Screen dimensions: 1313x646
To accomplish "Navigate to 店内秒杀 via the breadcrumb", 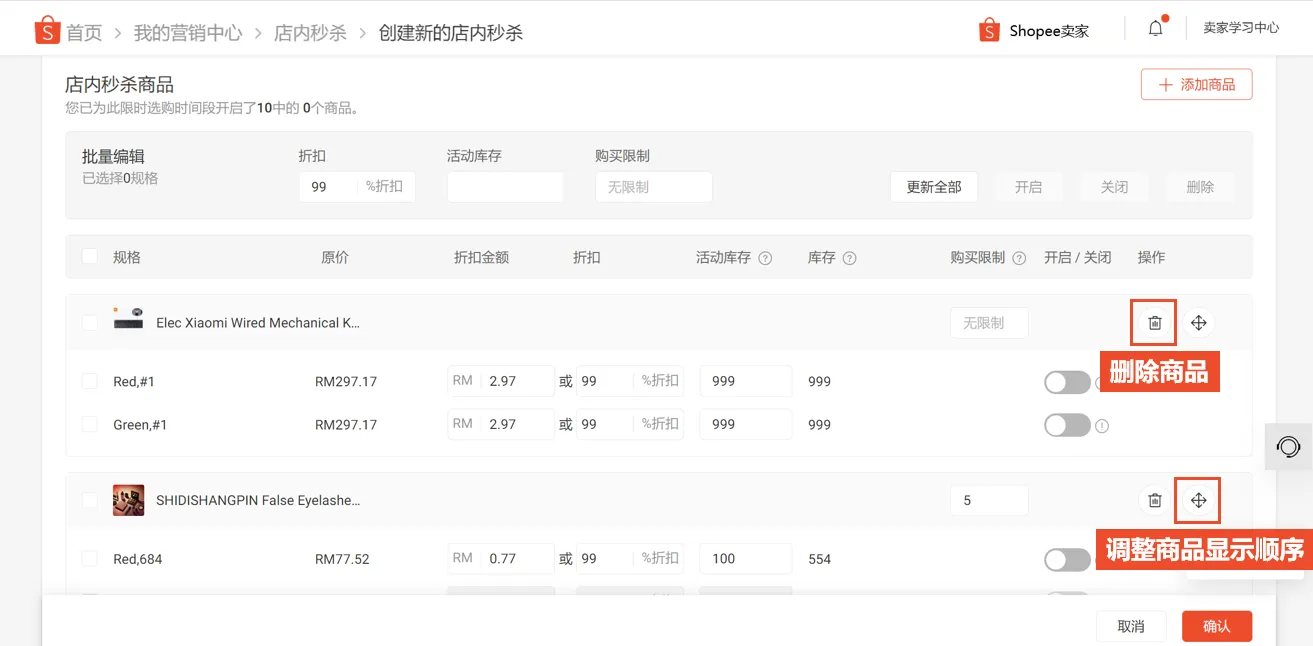I will [315, 31].
